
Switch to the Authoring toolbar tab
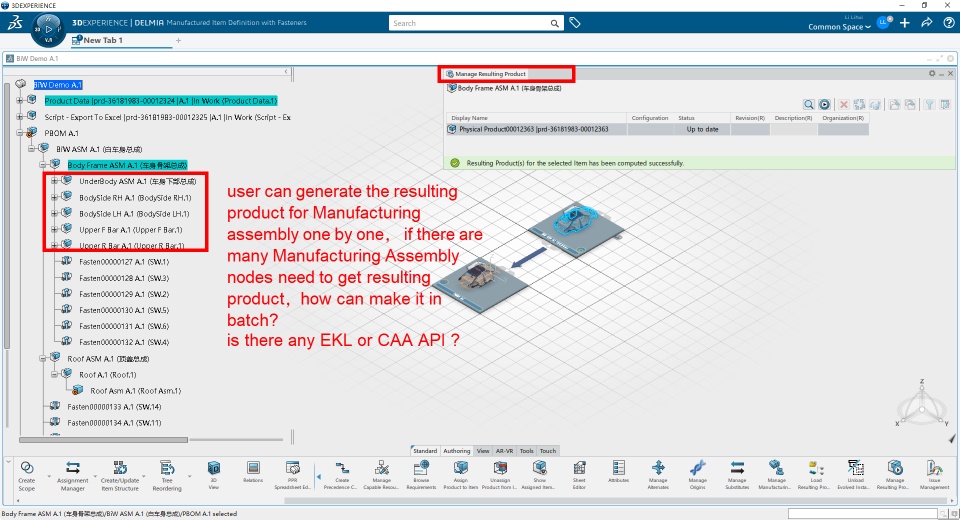[457, 451]
